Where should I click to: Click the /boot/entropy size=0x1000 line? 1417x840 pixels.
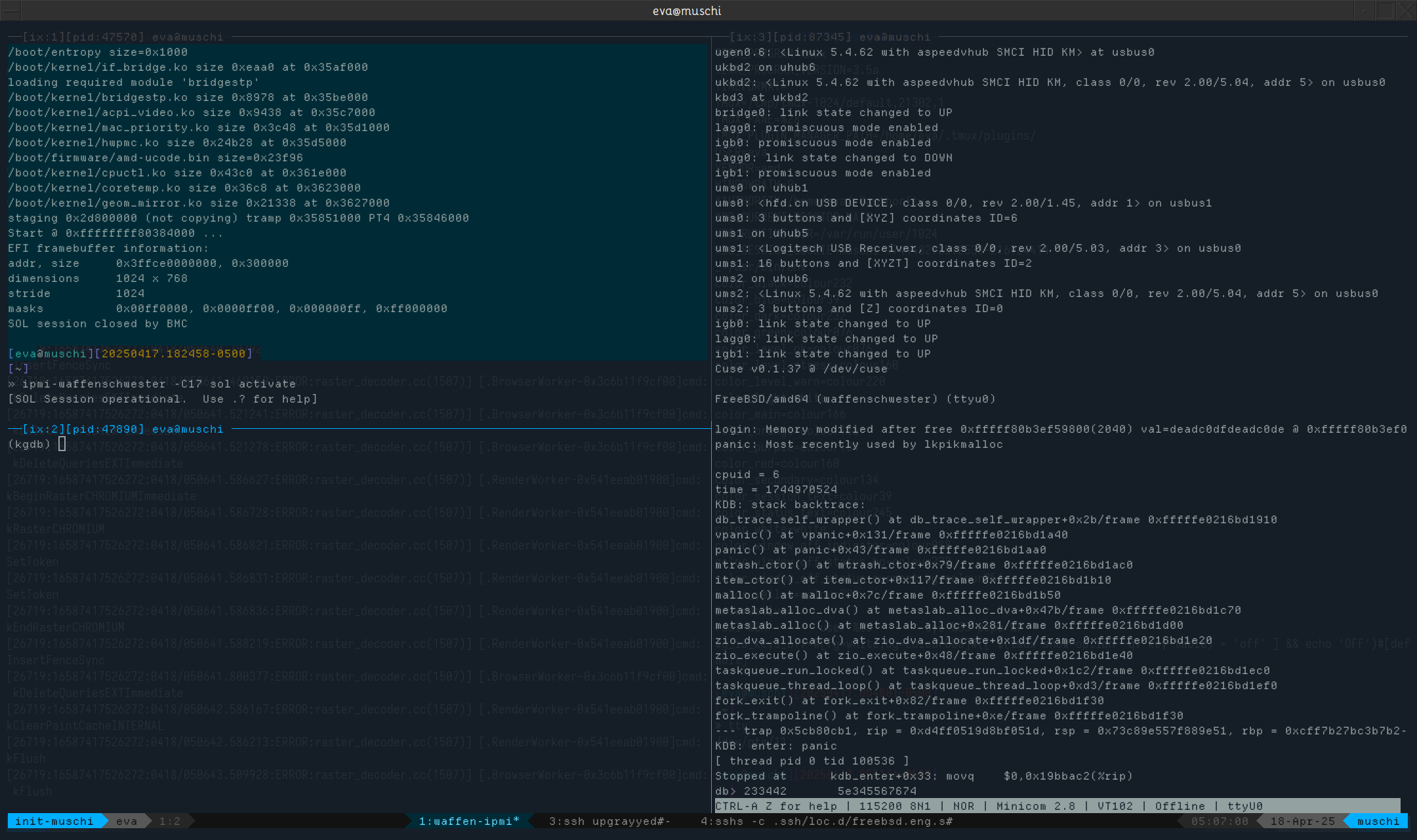(x=98, y=52)
